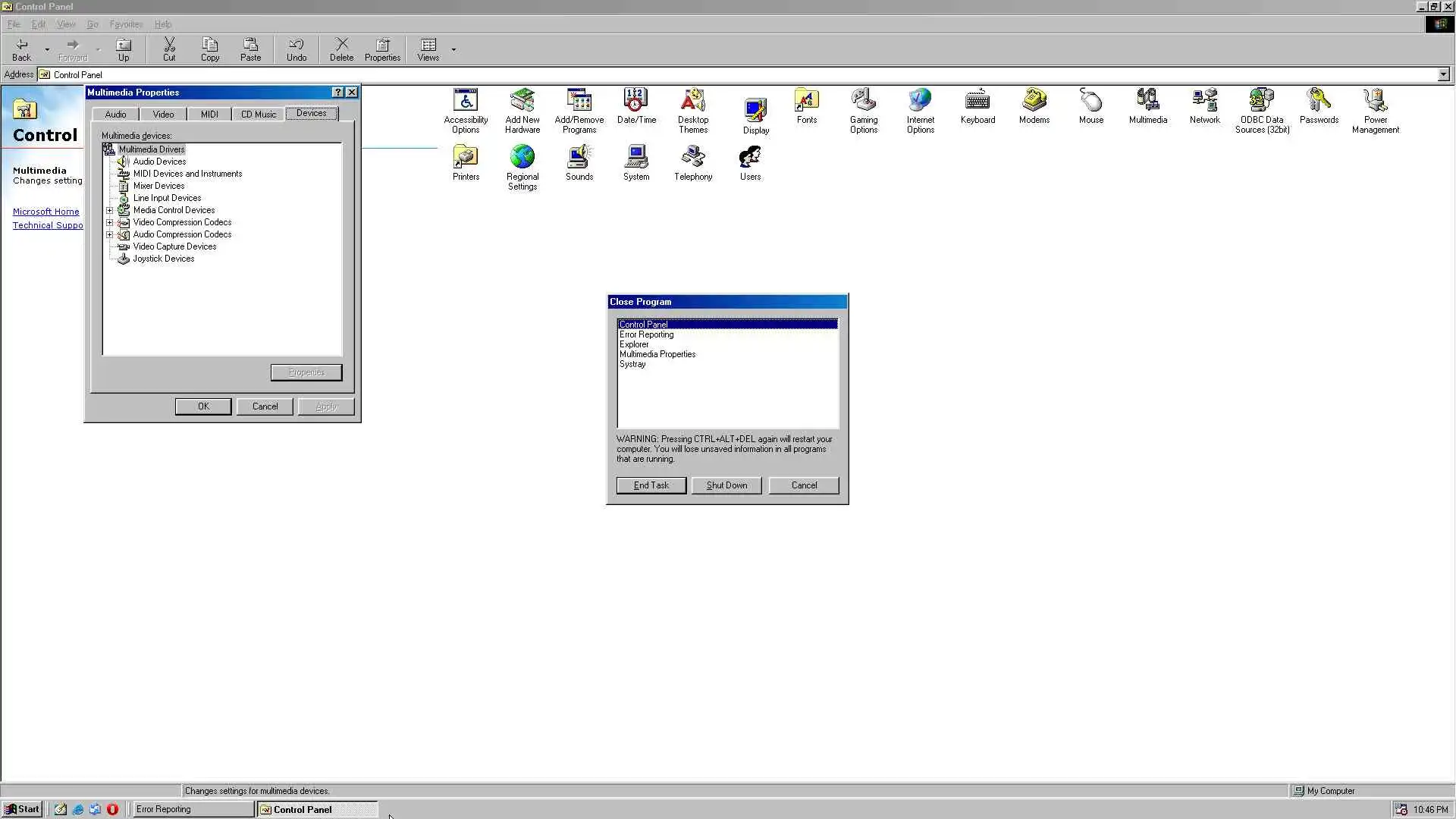Follow the Microsoft Home link
Image resolution: width=1456 pixels, height=819 pixels.
[x=45, y=212]
